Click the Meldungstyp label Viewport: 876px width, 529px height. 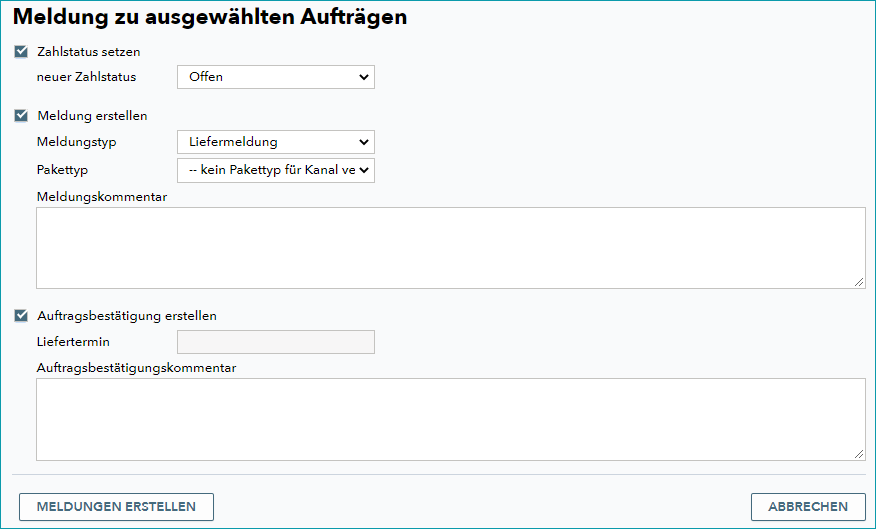[77, 142]
